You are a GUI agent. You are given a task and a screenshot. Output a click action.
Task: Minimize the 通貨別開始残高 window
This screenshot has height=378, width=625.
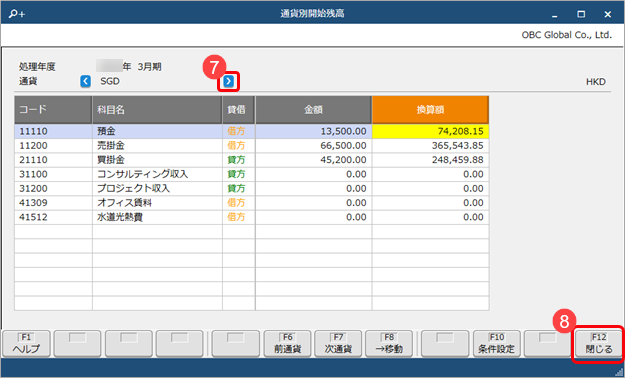pyautogui.click(x=554, y=14)
